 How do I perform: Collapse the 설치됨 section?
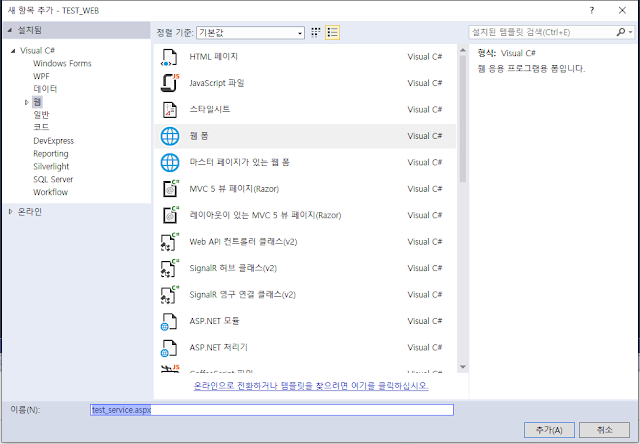click(9, 30)
